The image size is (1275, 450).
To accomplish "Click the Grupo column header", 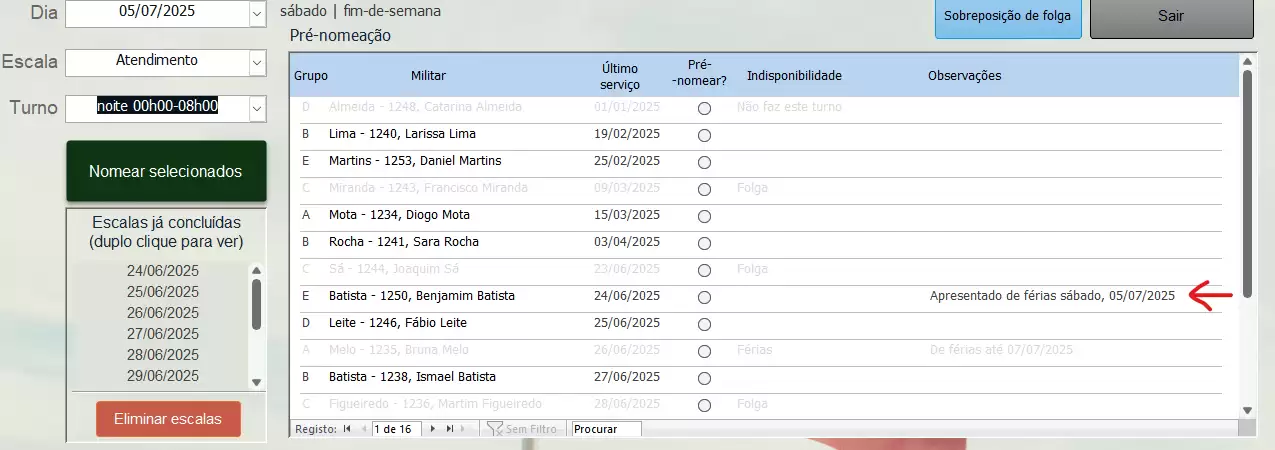I will tap(310, 76).
